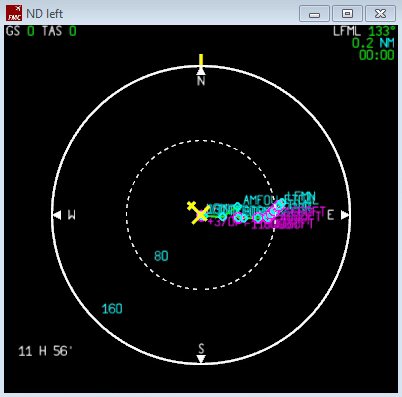Click the FMC app icon in title bar
This screenshot has height=397, width=402.
[x=14, y=13]
